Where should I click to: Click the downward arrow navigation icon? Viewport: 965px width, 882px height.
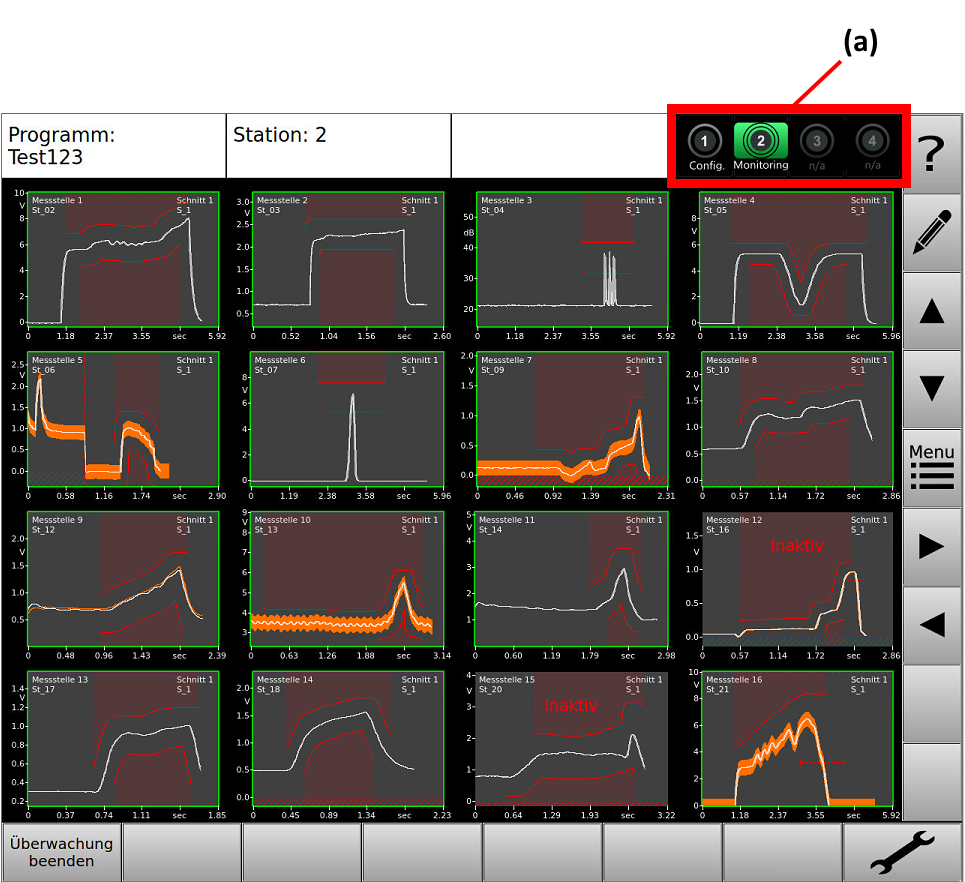[x=932, y=388]
